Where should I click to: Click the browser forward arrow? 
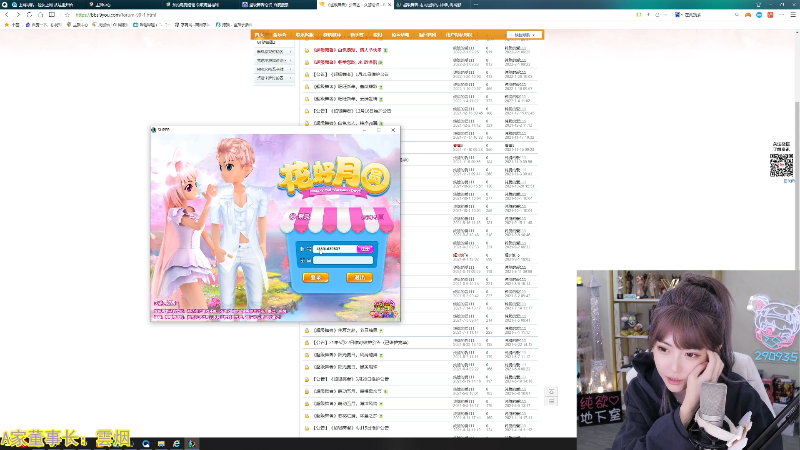(x=18, y=15)
